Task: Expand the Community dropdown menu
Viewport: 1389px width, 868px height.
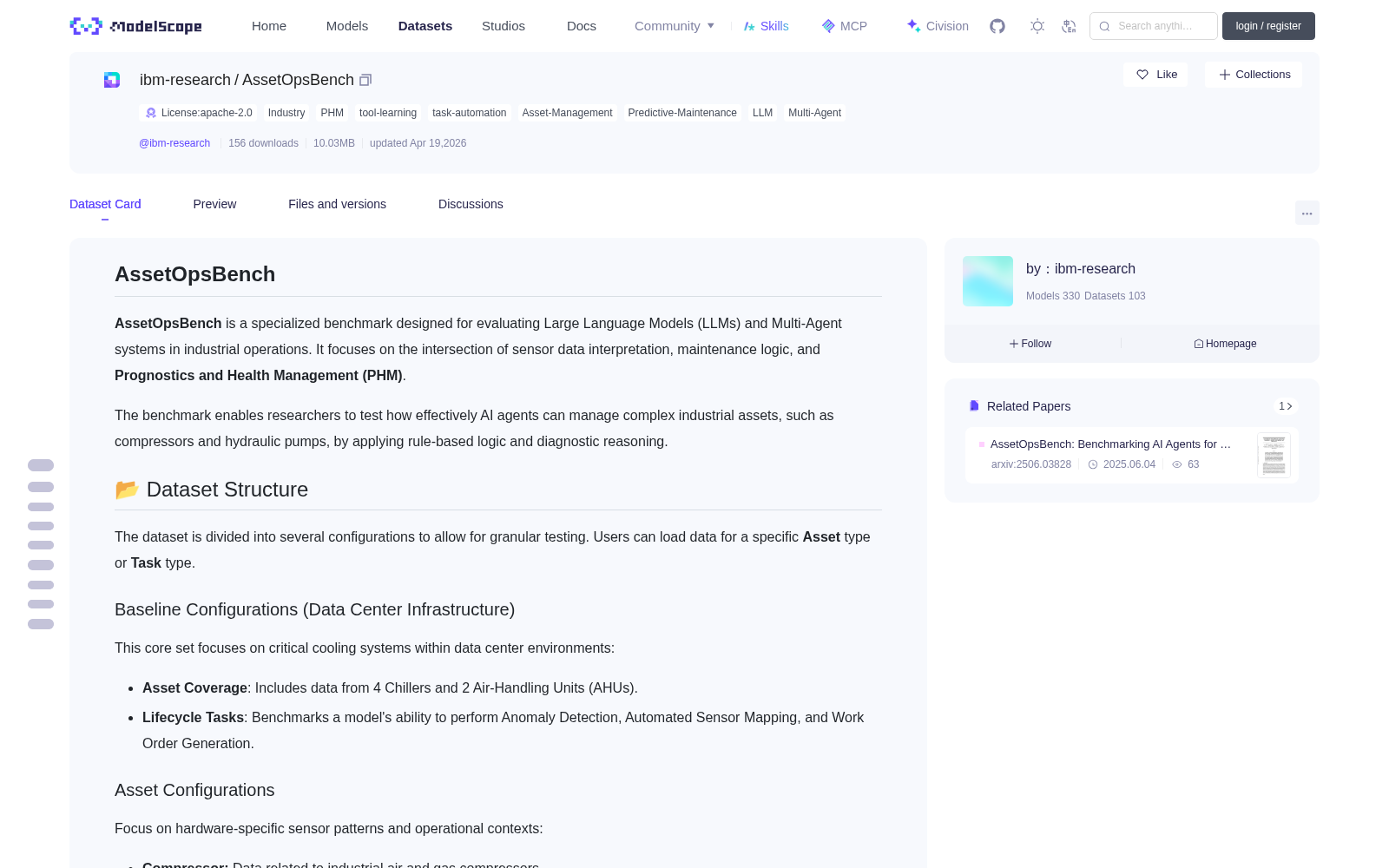Action: tap(675, 26)
